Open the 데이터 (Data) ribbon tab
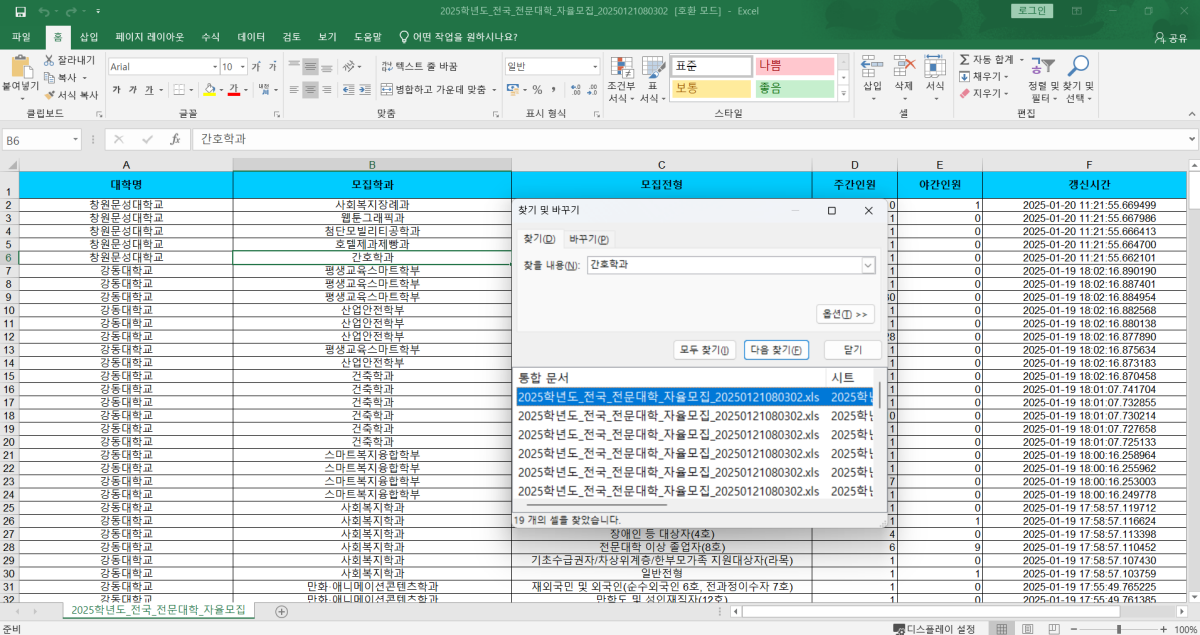This screenshot has height=635, width=1200. tap(251, 37)
